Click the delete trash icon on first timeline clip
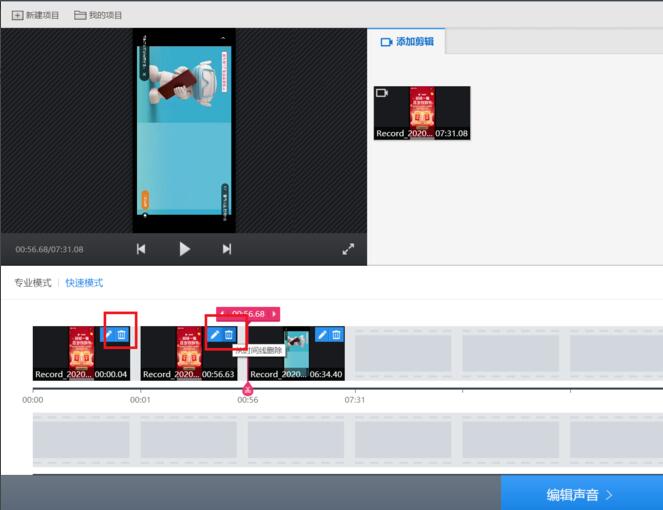The width and height of the screenshot is (663, 510). [x=122, y=335]
